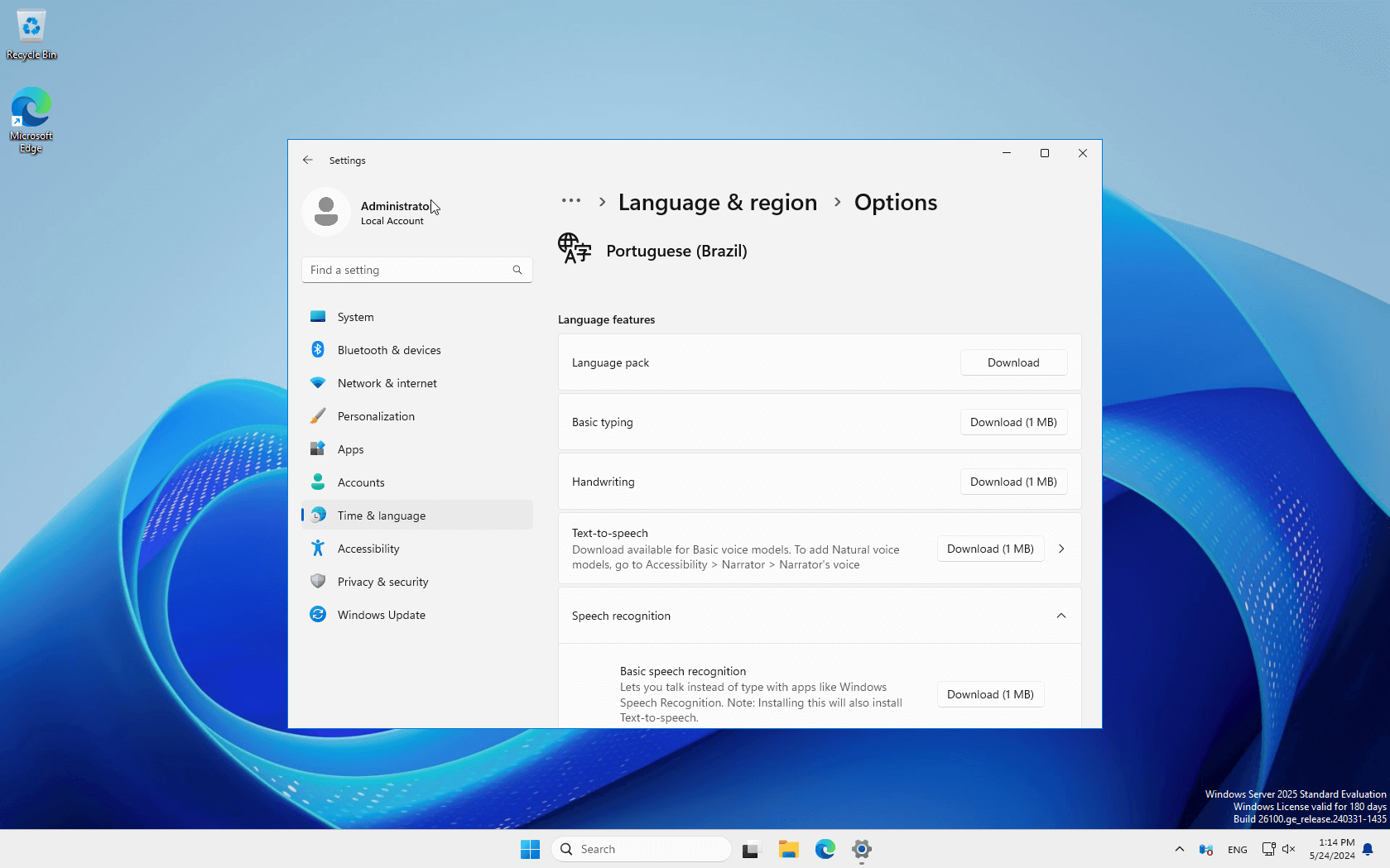Open Microsoft Edge from the taskbar
Image resolution: width=1390 pixels, height=868 pixels.
tap(825, 849)
